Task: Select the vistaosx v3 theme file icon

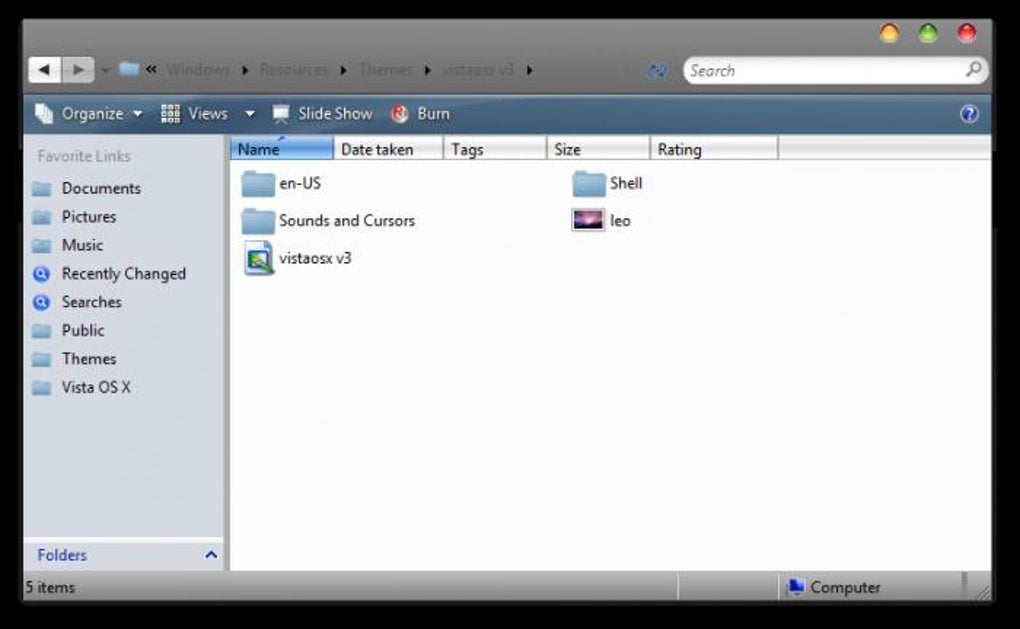Action: (x=259, y=258)
